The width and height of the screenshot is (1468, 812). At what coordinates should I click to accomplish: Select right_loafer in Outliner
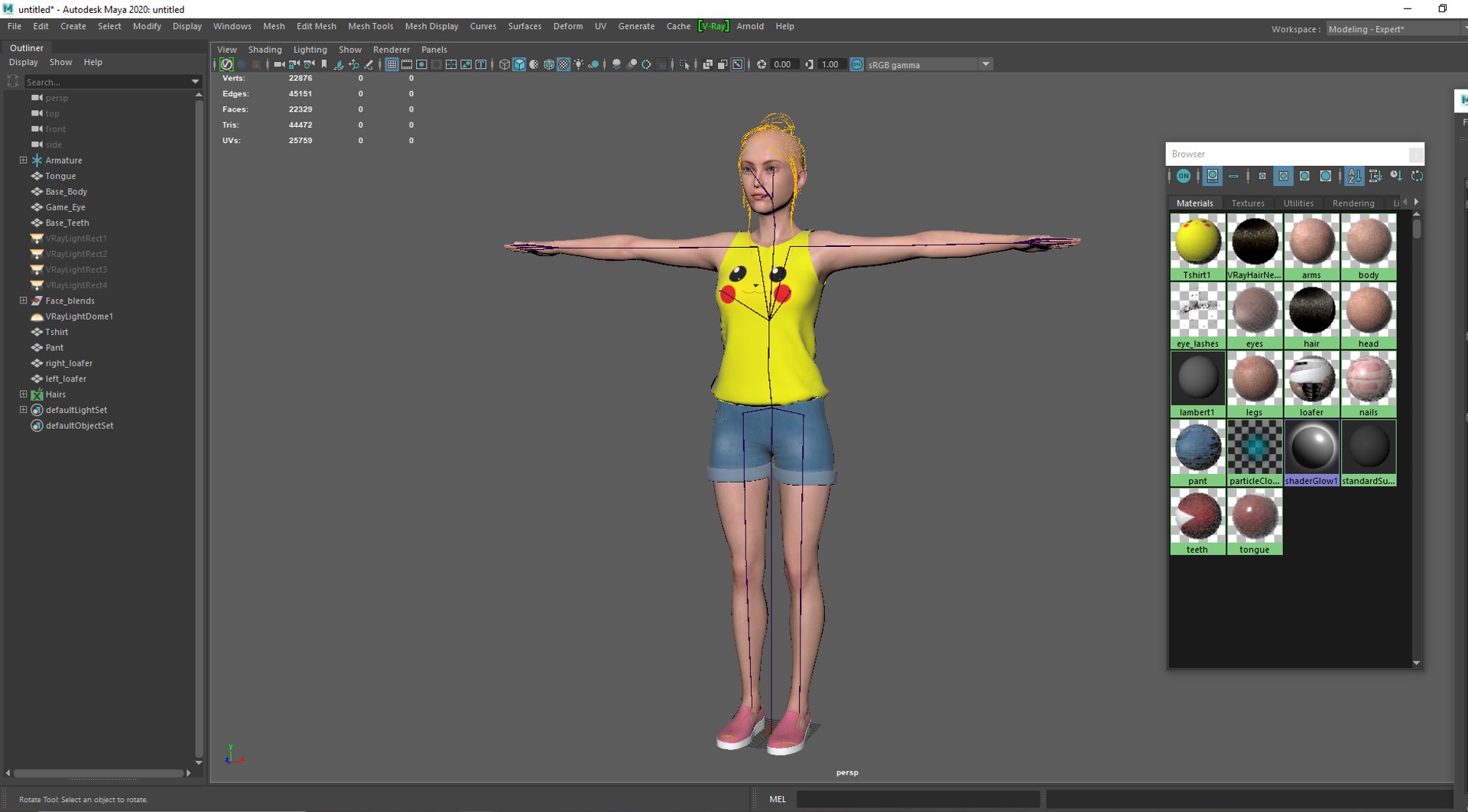click(69, 363)
